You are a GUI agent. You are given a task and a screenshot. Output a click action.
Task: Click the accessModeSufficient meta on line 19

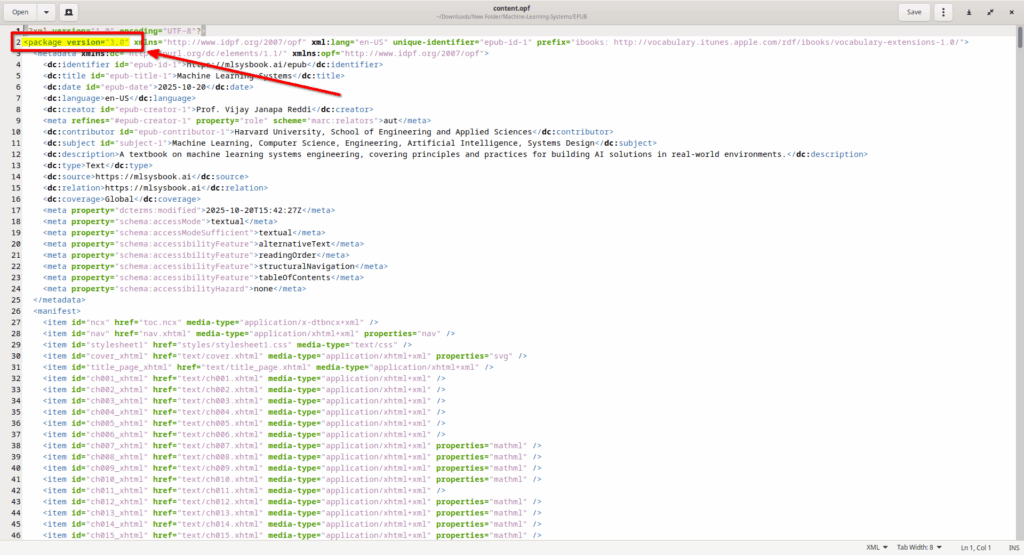[184, 232]
